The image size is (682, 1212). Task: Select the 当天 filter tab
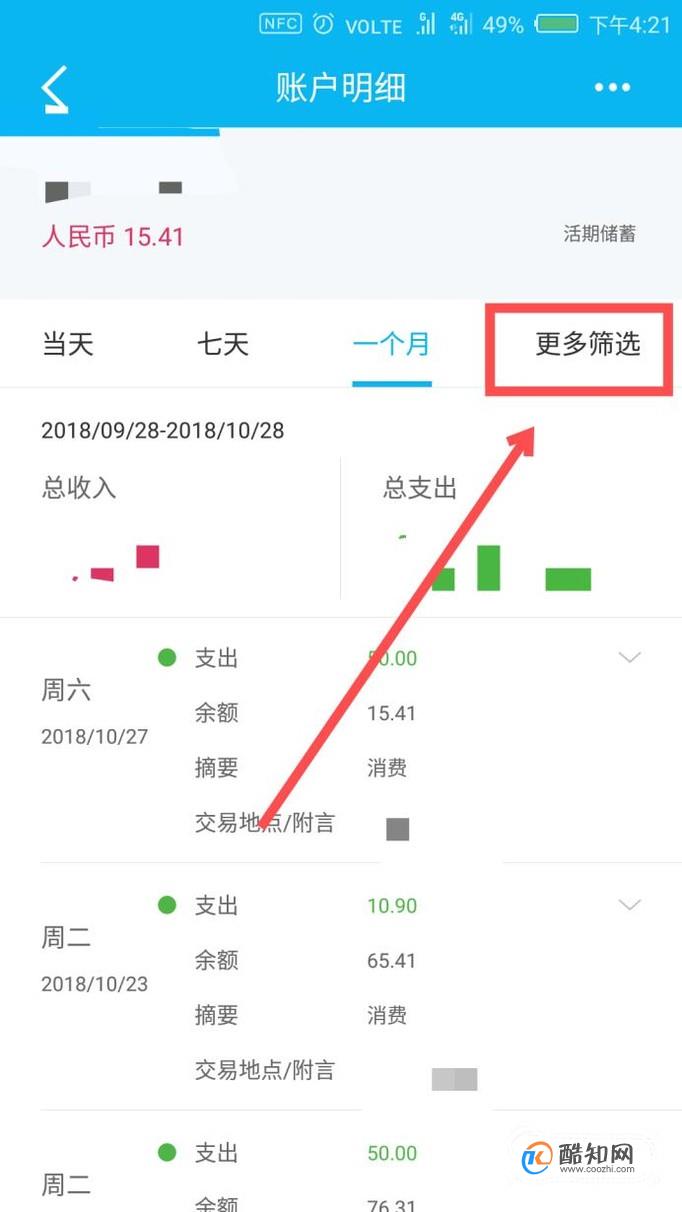[67, 345]
